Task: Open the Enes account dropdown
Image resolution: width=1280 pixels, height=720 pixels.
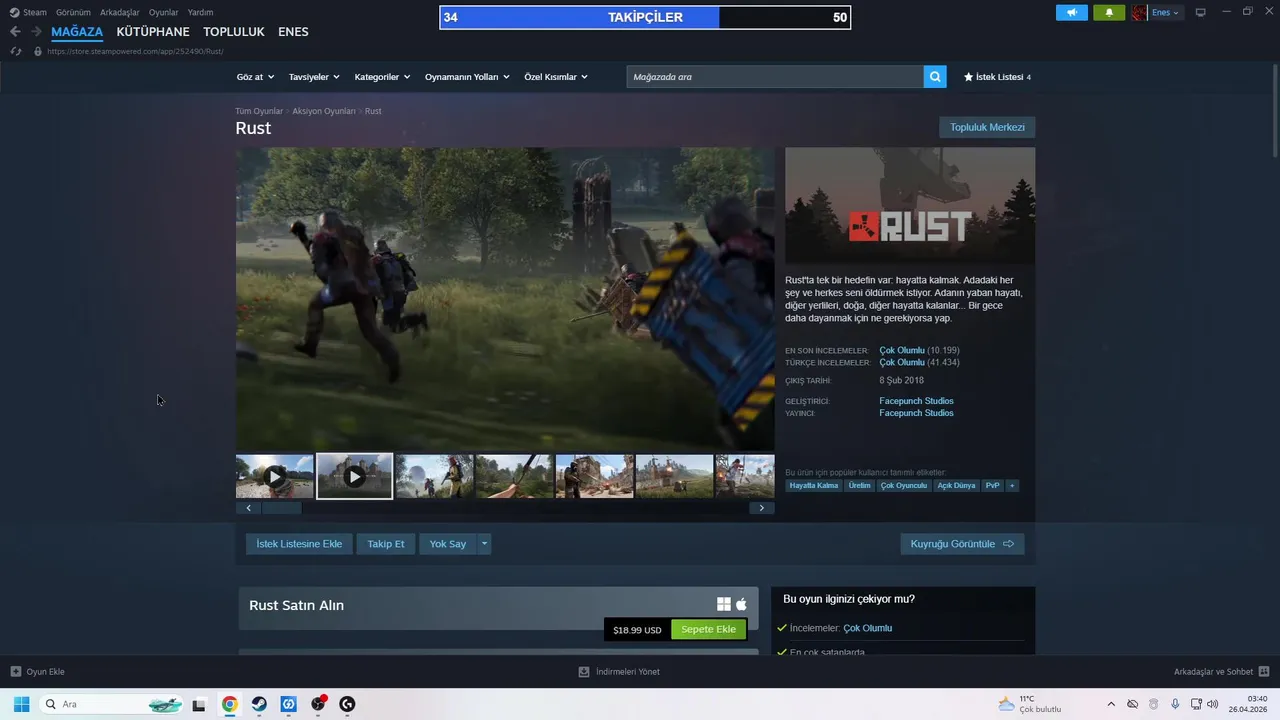Action: (1165, 13)
